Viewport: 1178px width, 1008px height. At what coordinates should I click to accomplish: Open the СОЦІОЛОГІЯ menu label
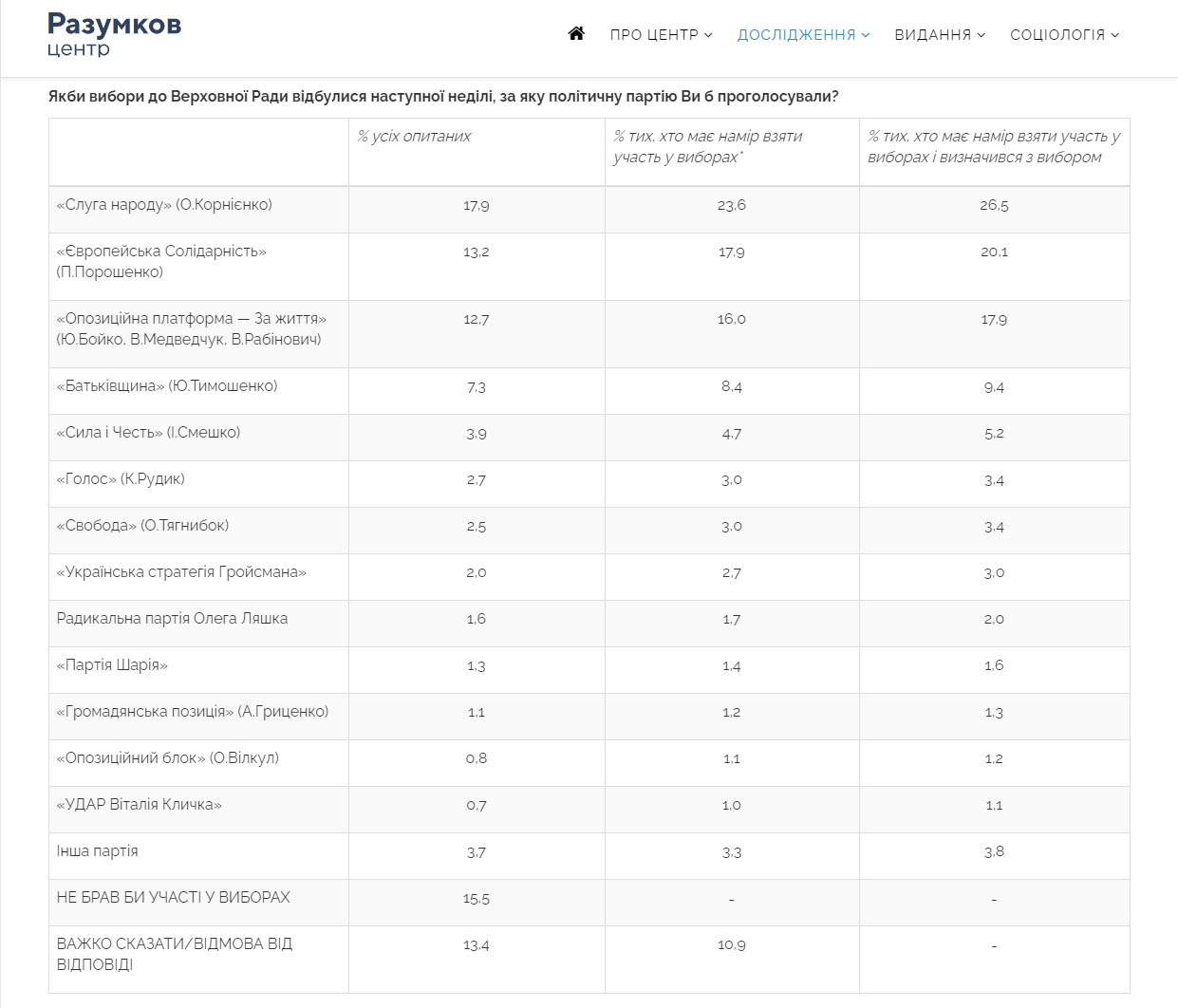point(1057,35)
